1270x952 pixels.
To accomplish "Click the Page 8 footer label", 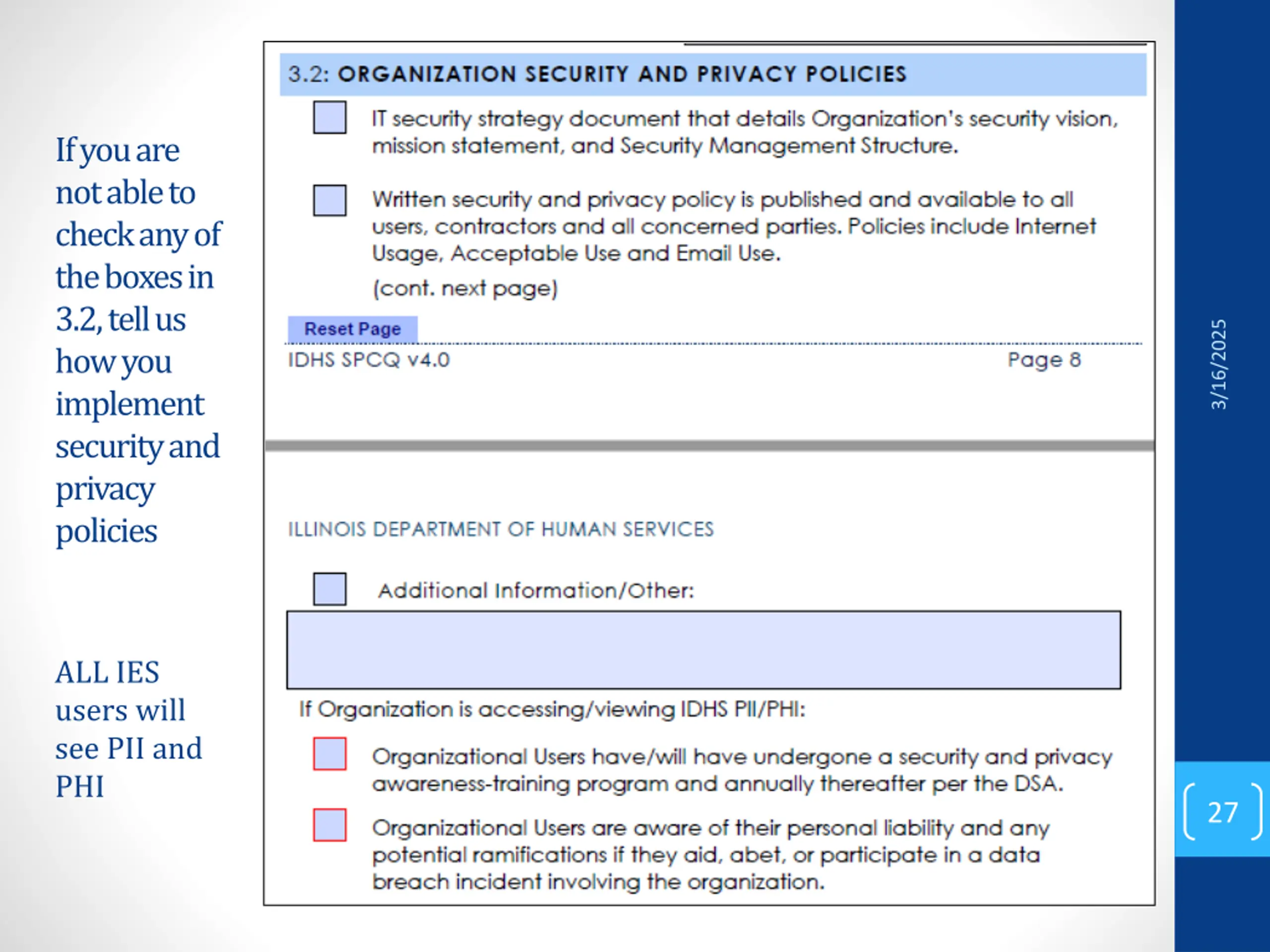I will tap(1044, 360).
